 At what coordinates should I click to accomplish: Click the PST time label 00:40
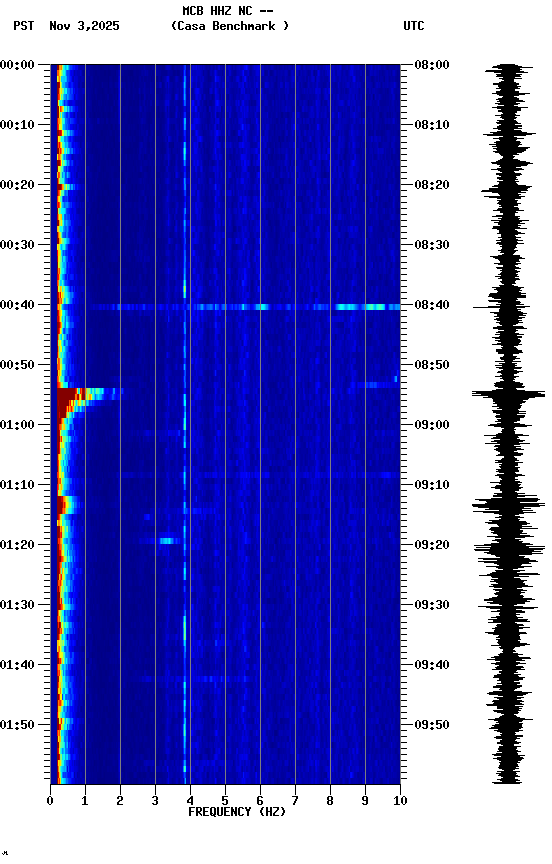tap(17, 305)
